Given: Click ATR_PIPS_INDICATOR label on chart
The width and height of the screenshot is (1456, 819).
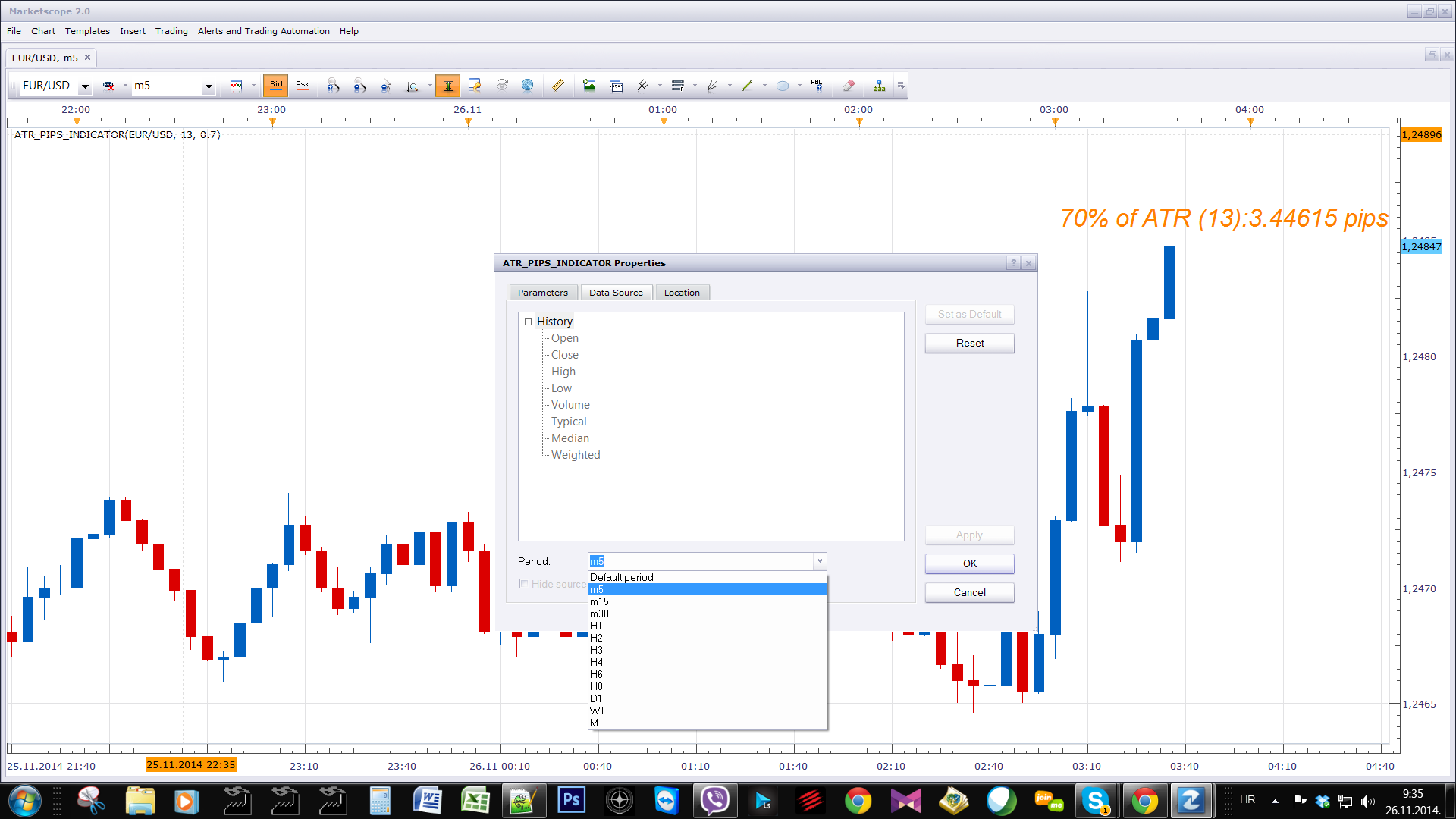Looking at the screenshot, I should click(117, 134).
